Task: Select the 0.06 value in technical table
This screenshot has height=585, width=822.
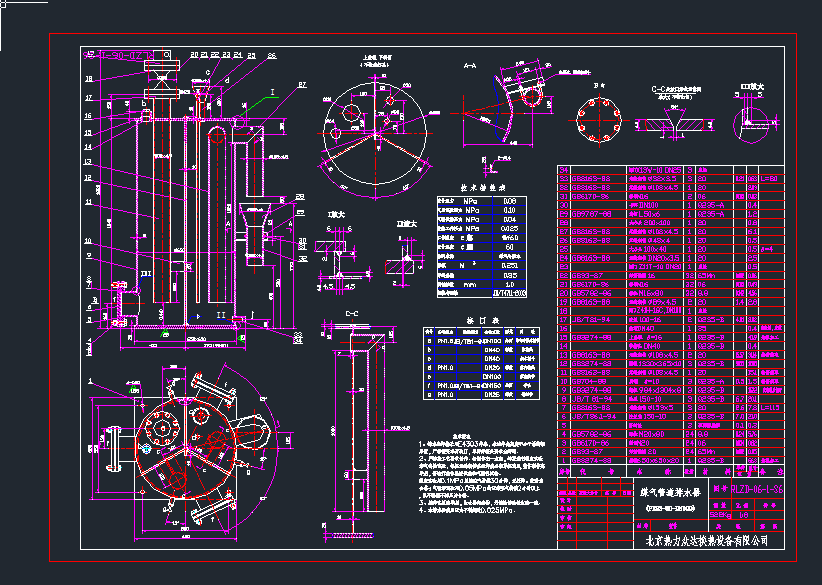Action: tap(510, 201)
